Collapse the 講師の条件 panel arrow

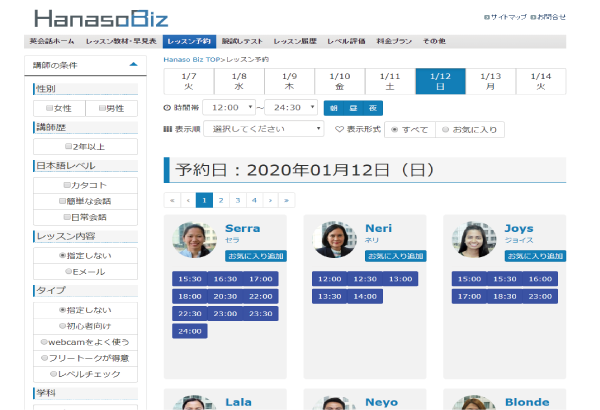[x=133, y=64]
